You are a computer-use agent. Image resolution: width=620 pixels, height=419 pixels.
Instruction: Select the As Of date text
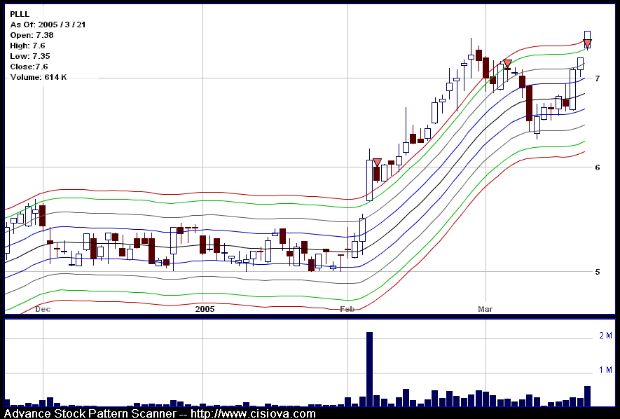pyautogui.click(x=48, y=25)
